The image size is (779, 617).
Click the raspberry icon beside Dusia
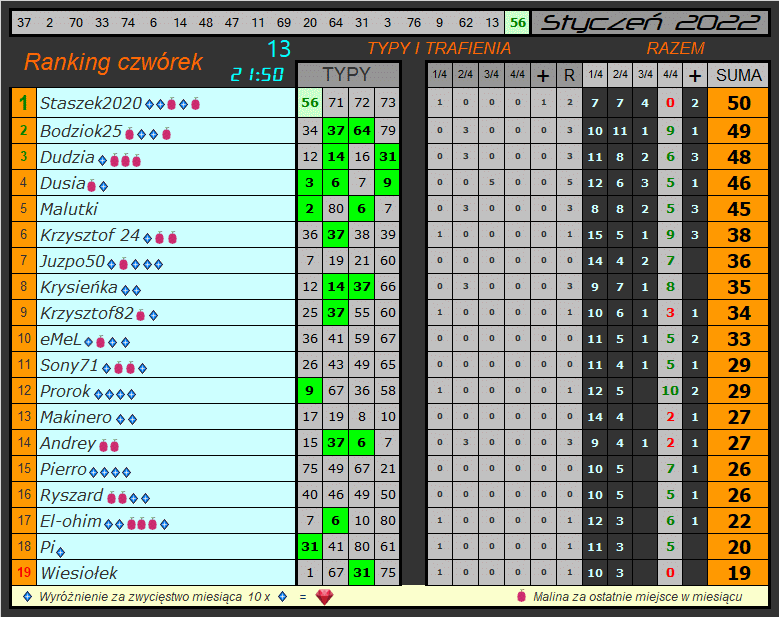click(x=91, y=186)
